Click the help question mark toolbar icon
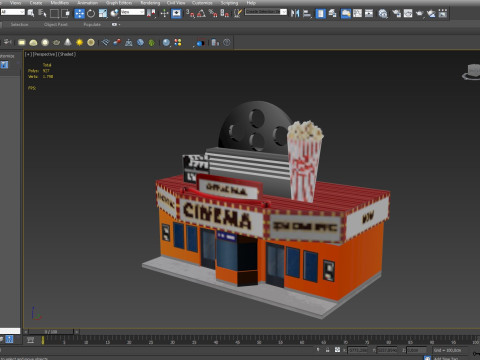Viewport: 480px width, 360px height. [x=227, y=42]
